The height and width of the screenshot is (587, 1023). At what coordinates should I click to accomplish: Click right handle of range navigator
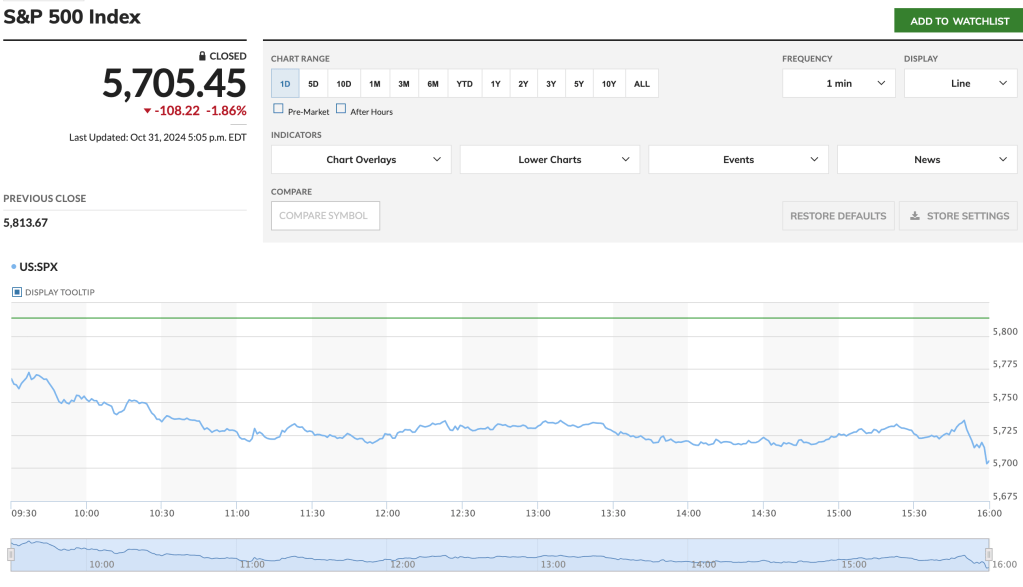(x=988, y=554)
